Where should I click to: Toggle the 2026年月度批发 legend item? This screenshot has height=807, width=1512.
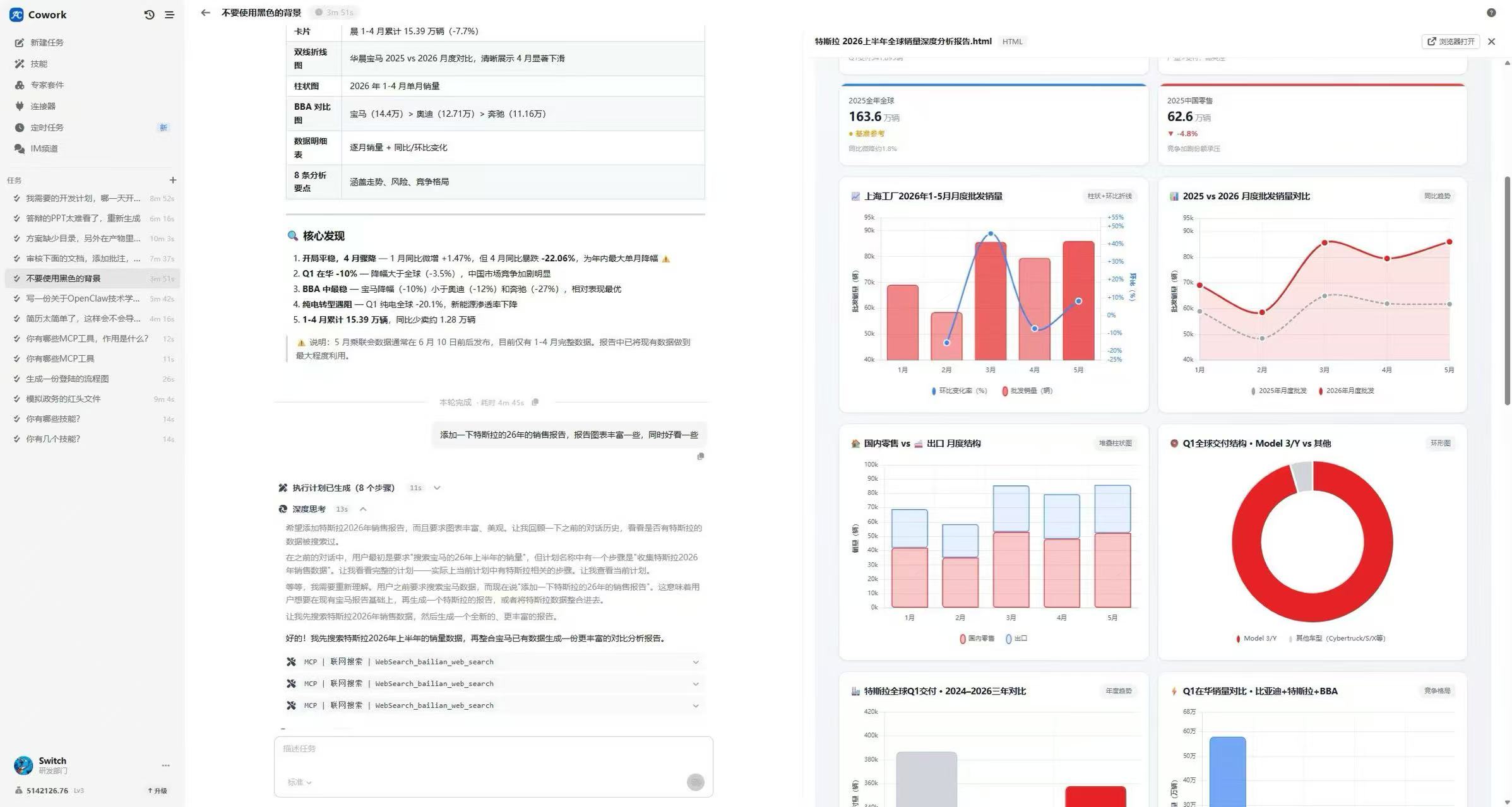pos(1346,391)
